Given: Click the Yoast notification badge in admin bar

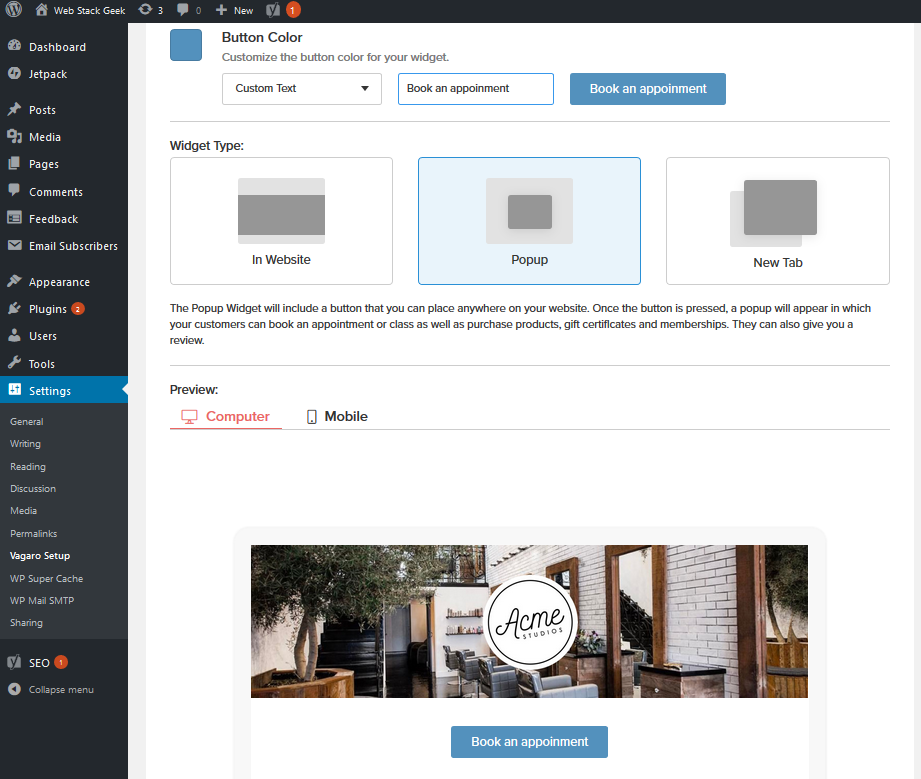Looking at the screenshot, I should pyautogui.click(x=293, y=10).
